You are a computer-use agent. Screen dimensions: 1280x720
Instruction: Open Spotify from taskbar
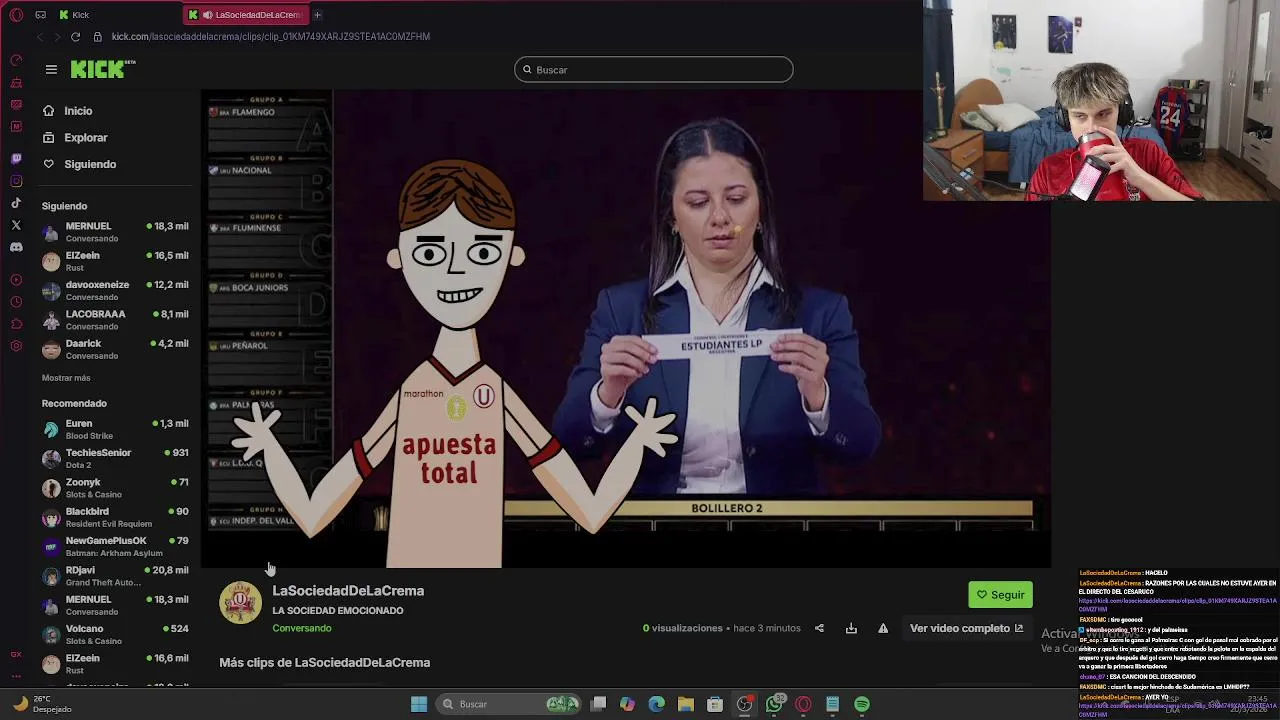tap(862, 704)
